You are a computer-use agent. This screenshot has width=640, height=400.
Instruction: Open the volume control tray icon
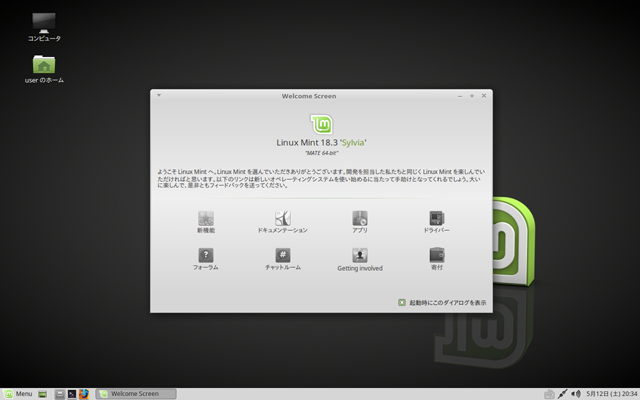pyautogui.click(x=576, y=394)
